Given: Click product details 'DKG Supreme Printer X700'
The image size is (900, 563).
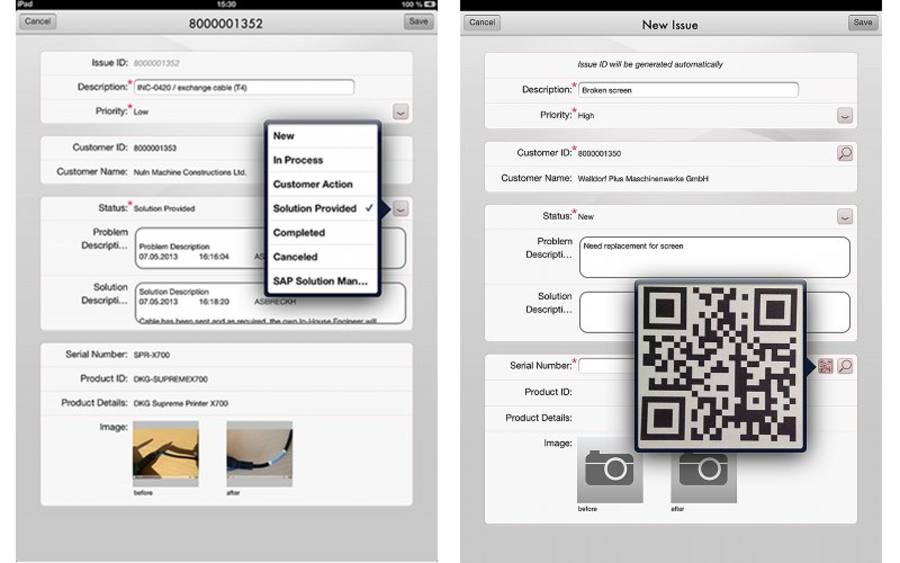Looking at the screenshot, I should click(181, 403).
